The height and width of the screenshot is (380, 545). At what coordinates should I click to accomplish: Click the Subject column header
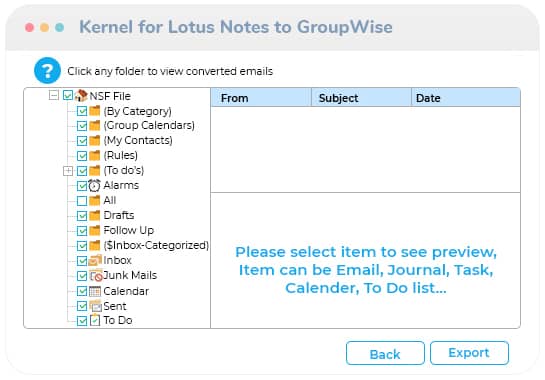(x=361, y=98)
